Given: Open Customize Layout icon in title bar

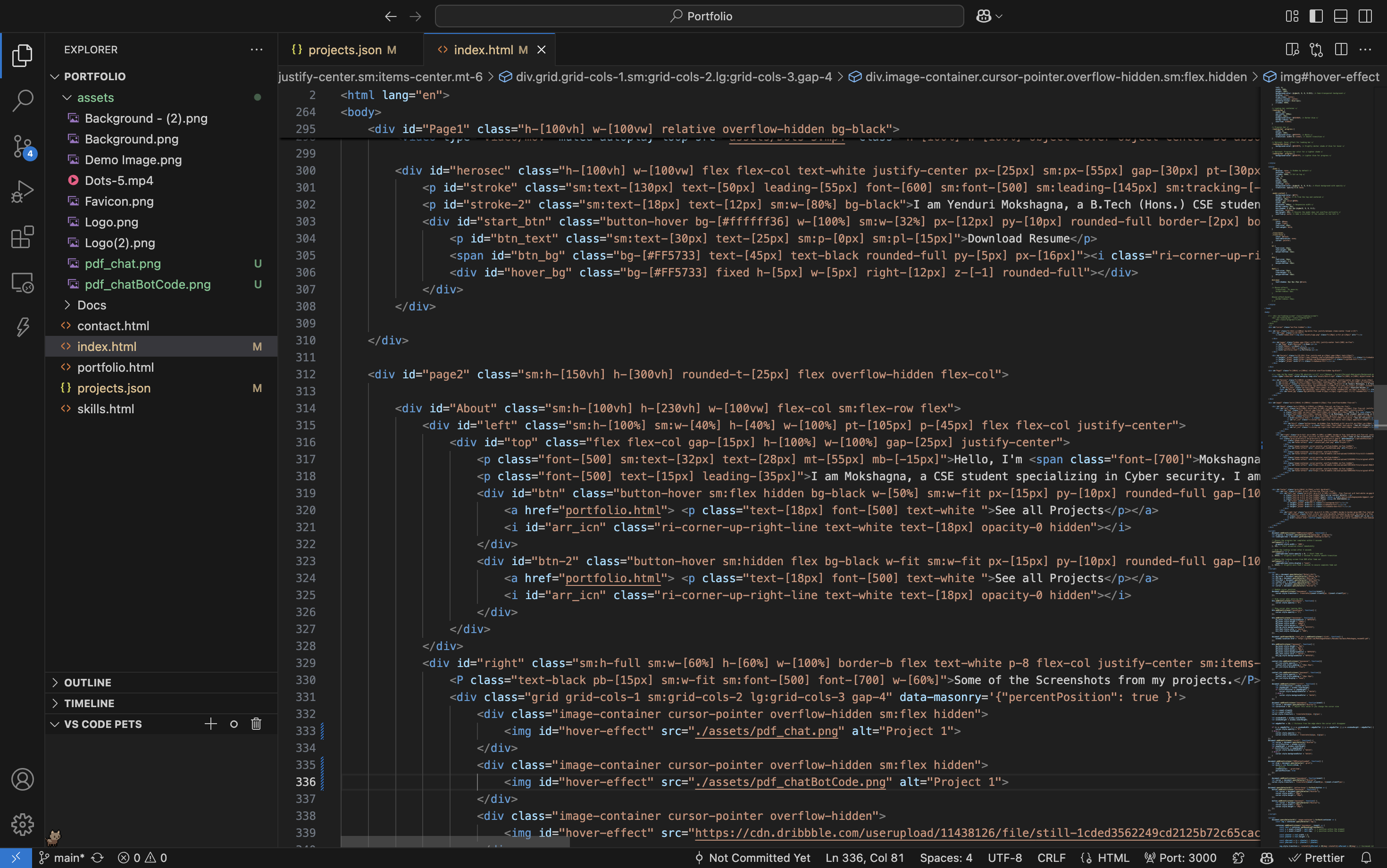Looking at the screenshot, I should point(1292,16).
